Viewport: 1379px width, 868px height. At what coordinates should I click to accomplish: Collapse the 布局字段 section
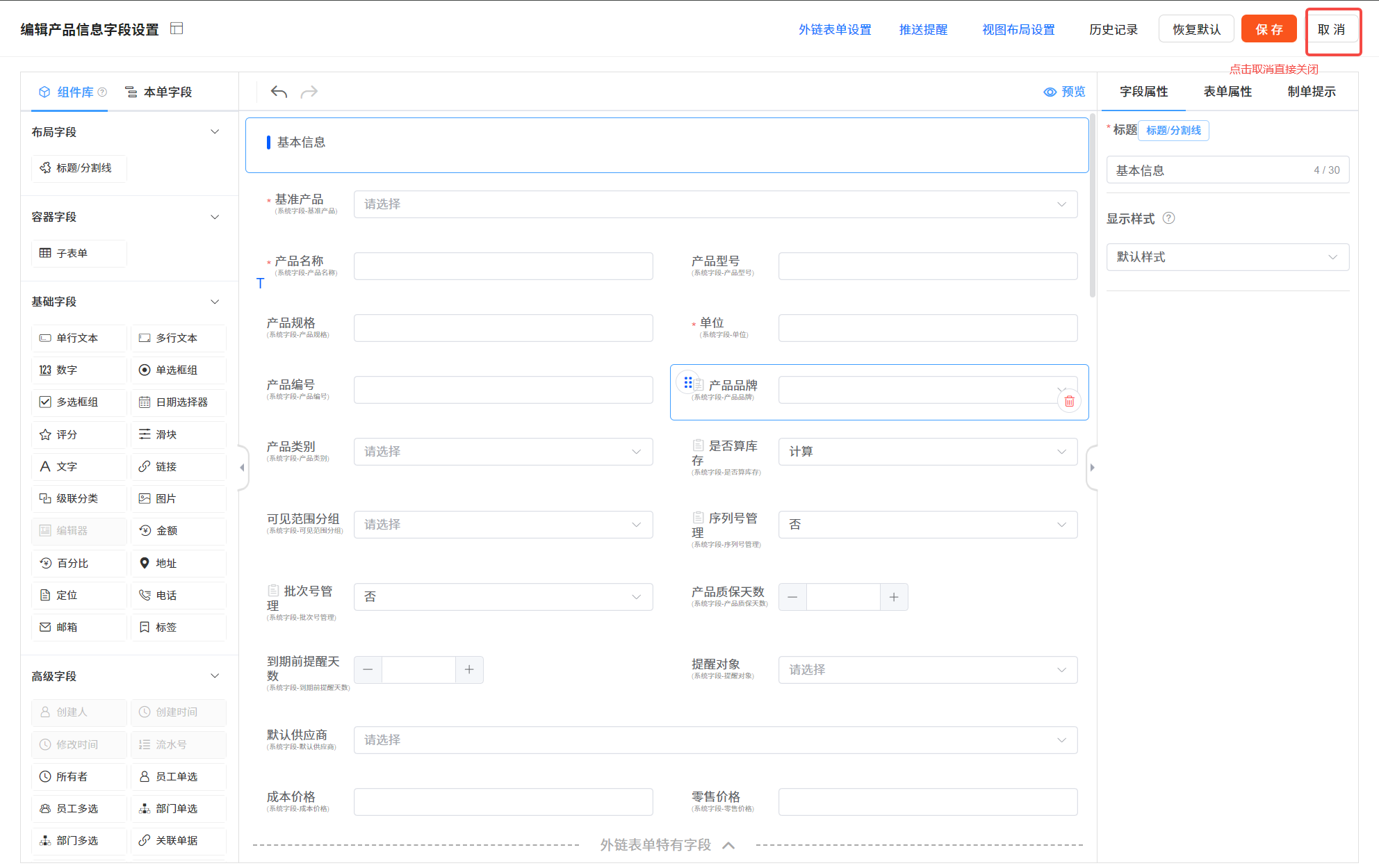215,131
